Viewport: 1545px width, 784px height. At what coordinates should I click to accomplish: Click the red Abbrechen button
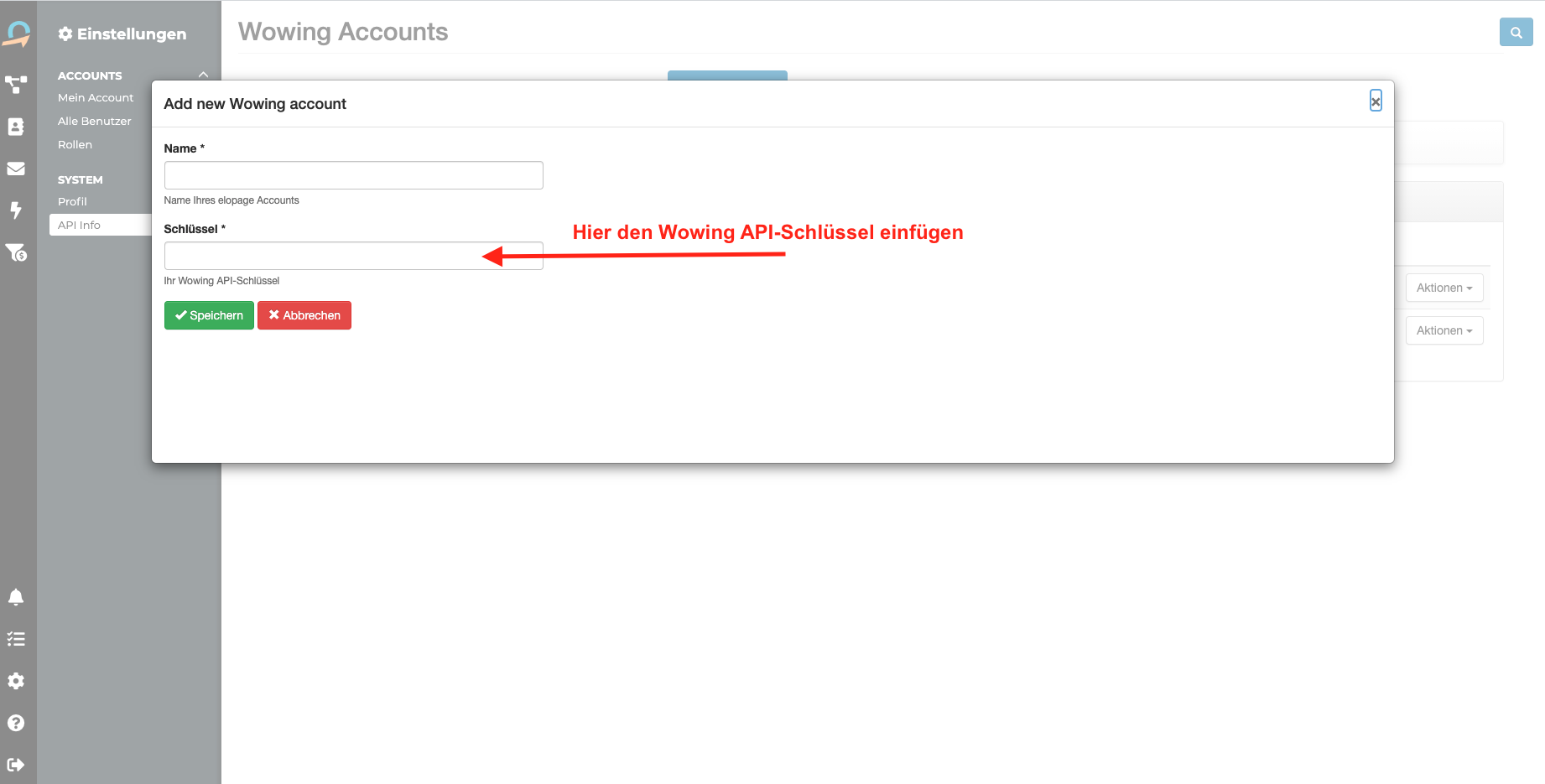click(304, 315)
